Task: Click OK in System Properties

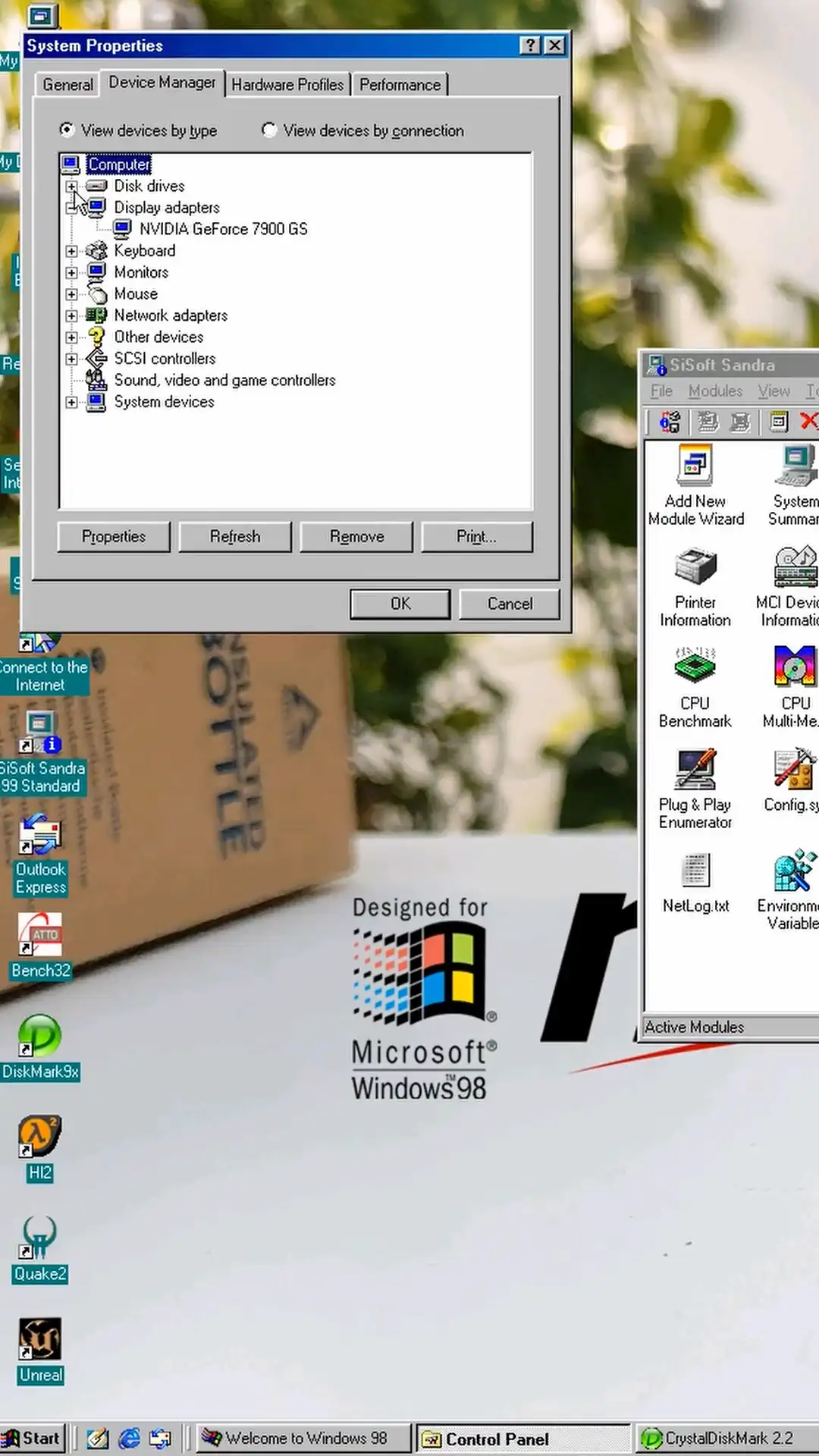Action: coord(400,604)
